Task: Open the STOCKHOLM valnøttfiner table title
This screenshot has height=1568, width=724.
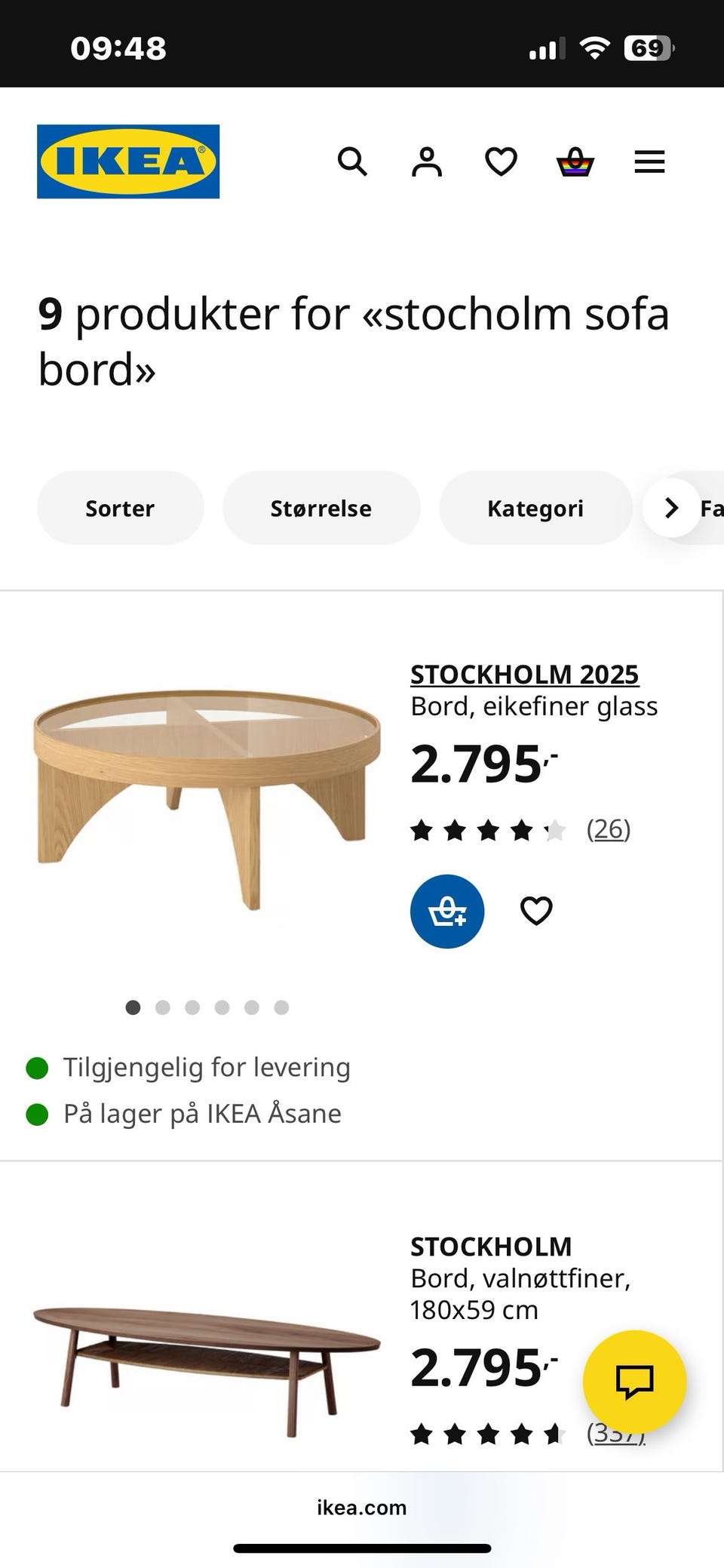Action: click(491, 1246)
